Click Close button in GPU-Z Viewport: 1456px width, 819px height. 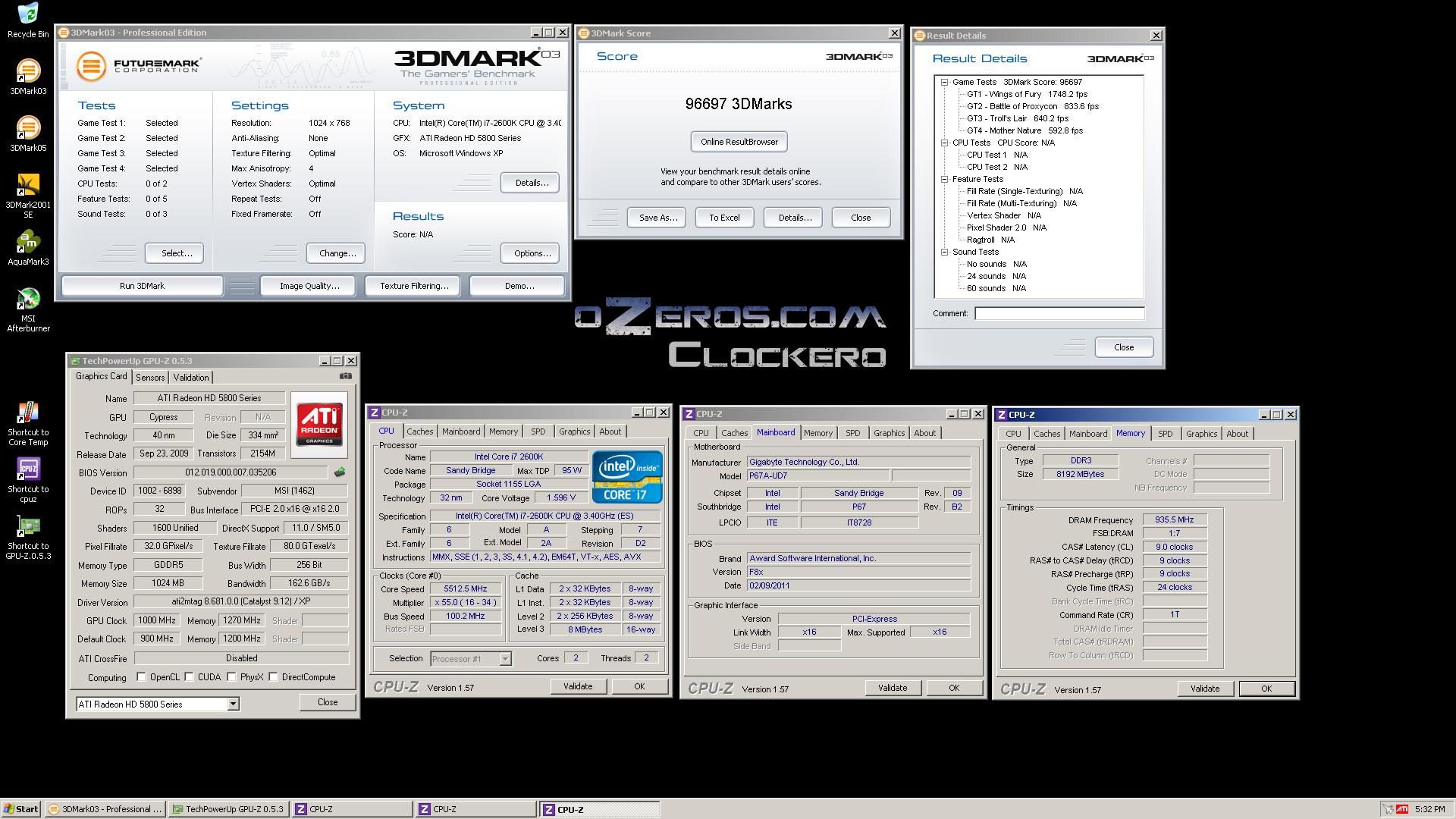328,702
